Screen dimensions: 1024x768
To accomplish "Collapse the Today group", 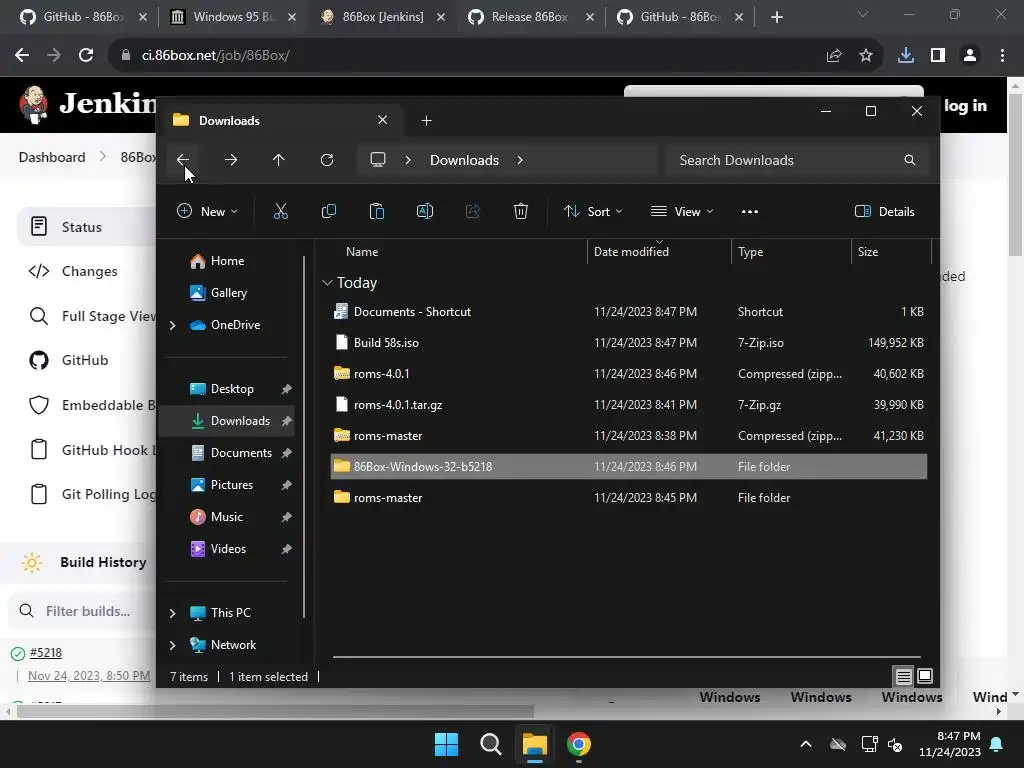I will pyautogui.click(x=327, y=283).
